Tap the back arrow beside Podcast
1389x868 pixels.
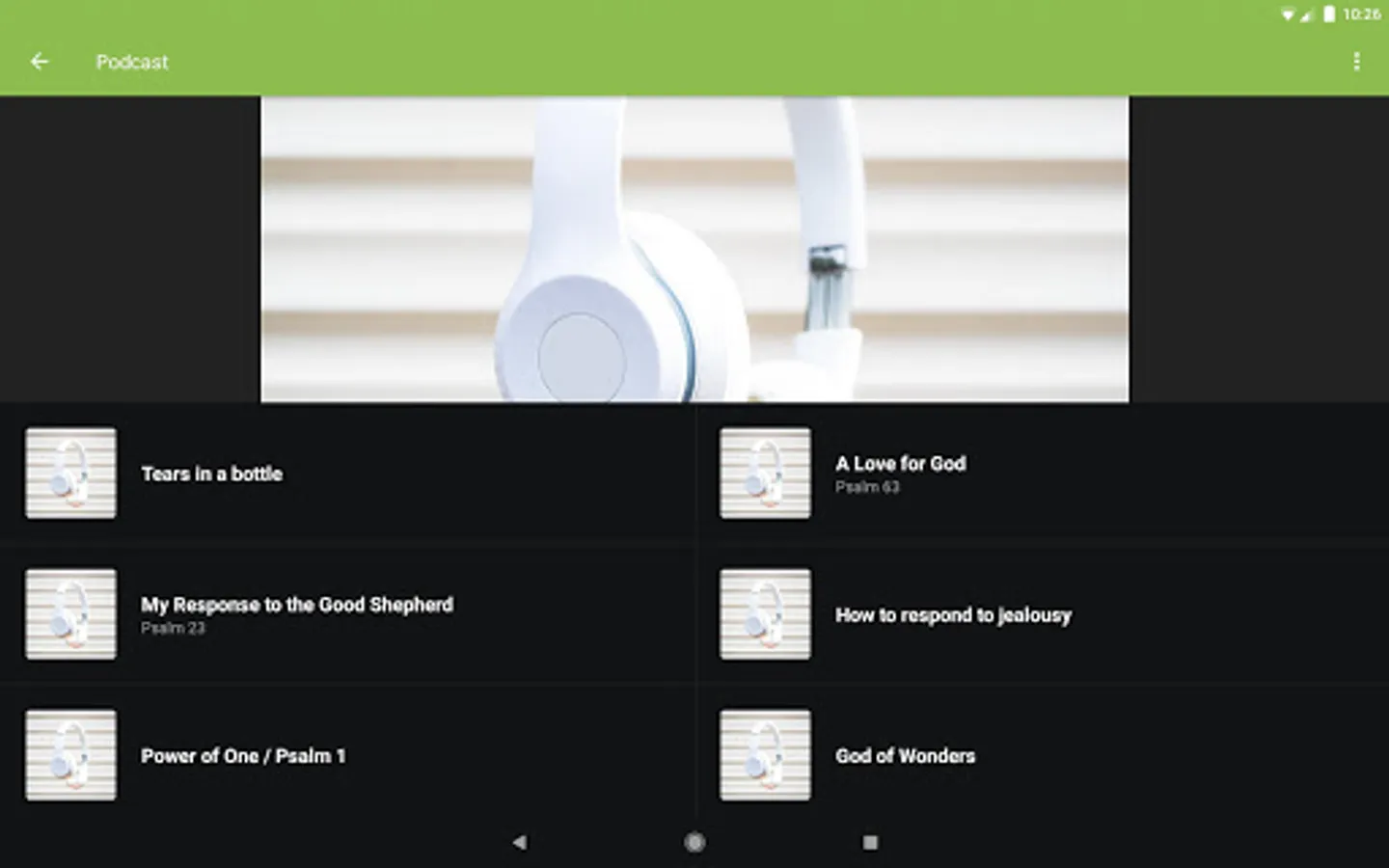pyautogui.click(x=40, y=62)
